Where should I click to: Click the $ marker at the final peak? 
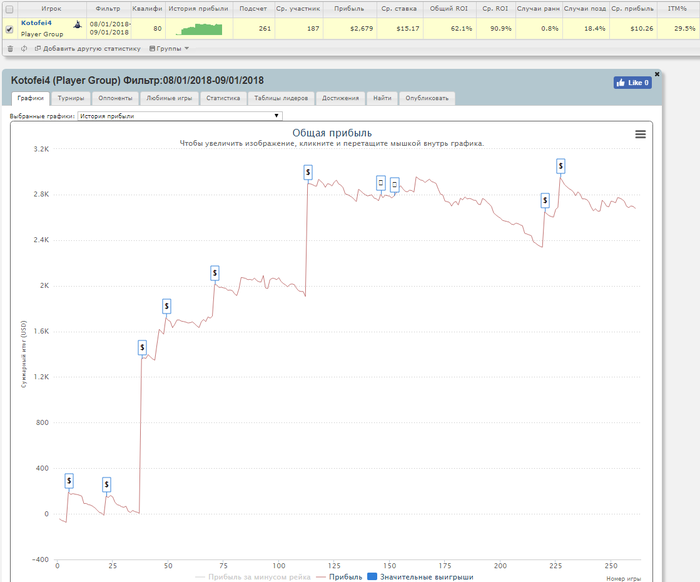click(x=561, y=166)
